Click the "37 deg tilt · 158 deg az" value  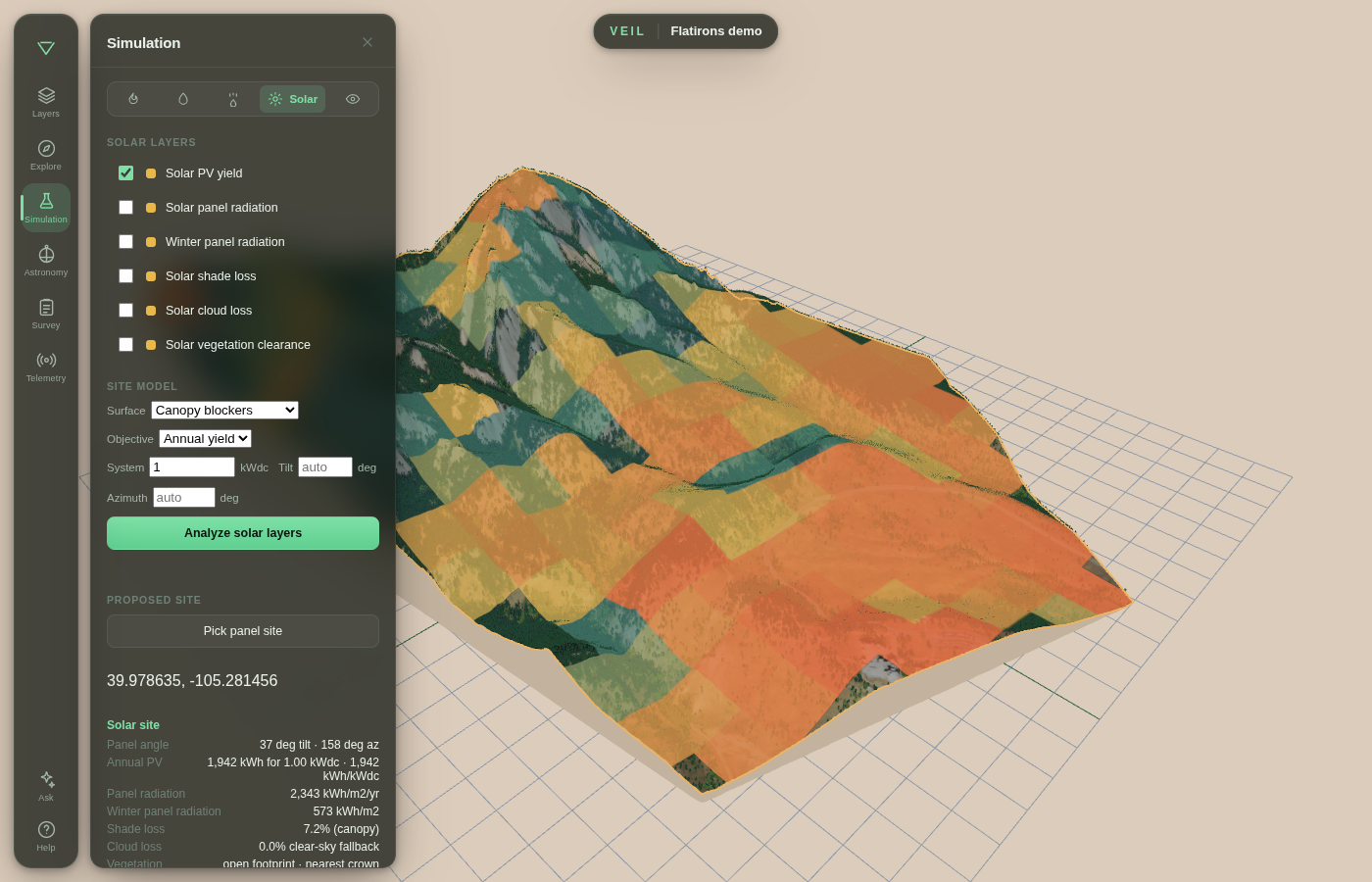point(319,745)
